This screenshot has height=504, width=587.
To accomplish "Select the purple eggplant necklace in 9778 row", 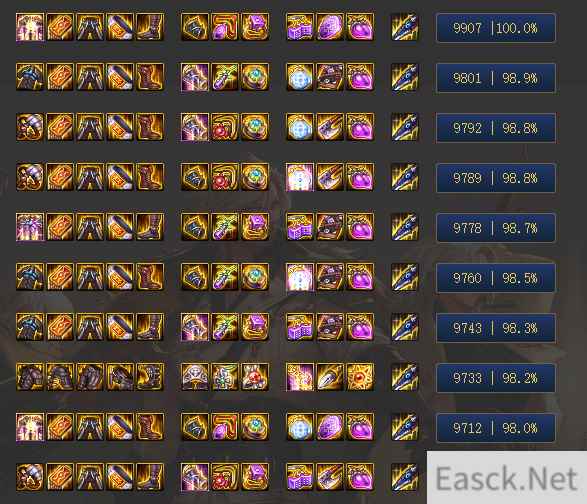I will pyautogui.click(x=225, y=227).
